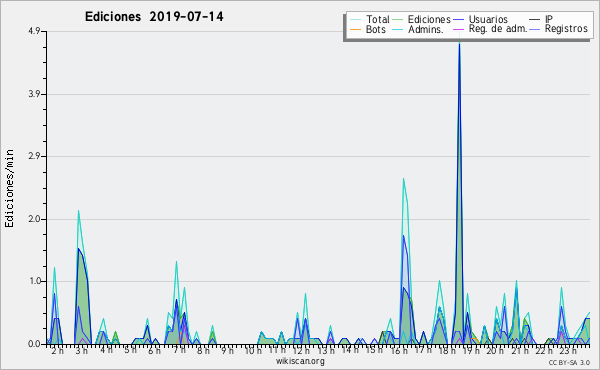600x370 pixels.
Task: Click the chart title Ediciones 2019-07-14
Action: 154,17
